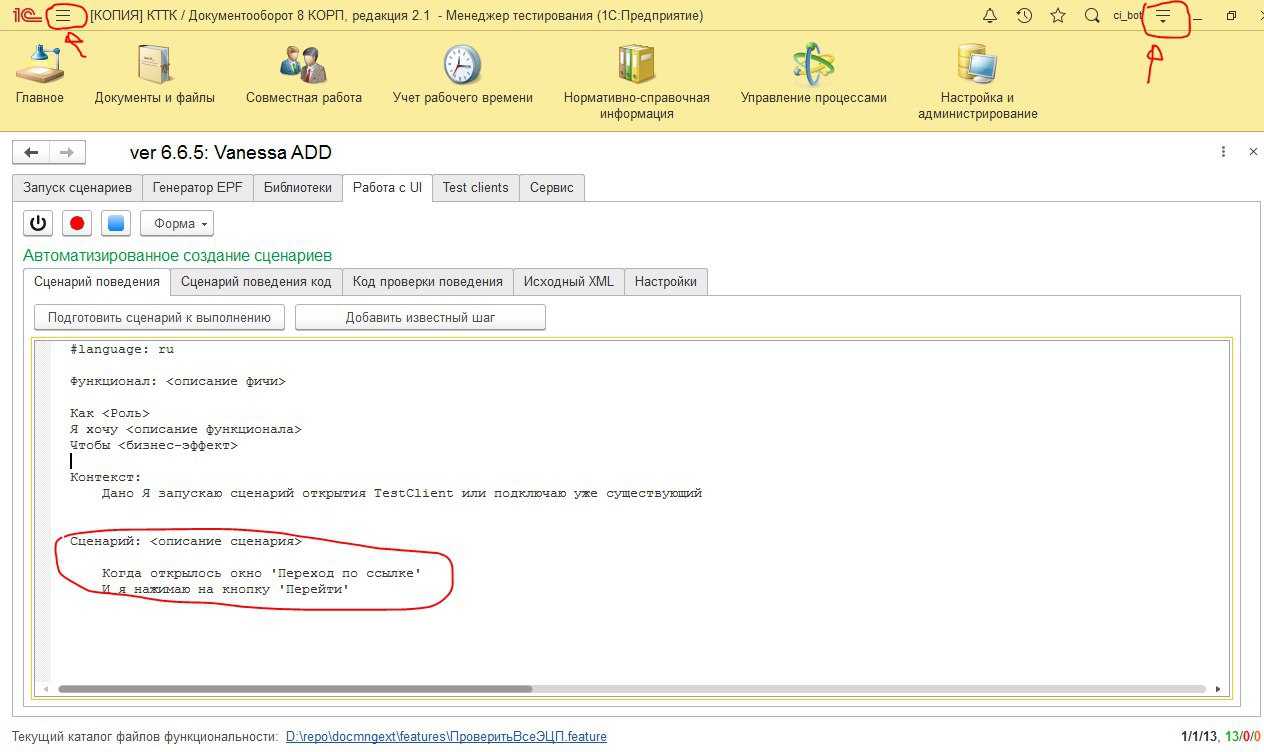Image resolution: width=1264 pixels, height=752 pixels.
Task: Click the power button icon
Action: [x=38, y=223]
